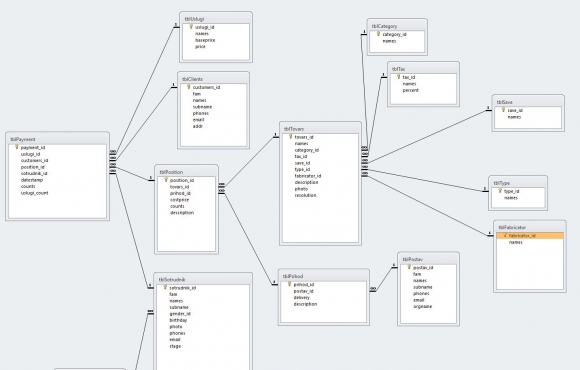Click the key icon next to customers_id

pyautogui.click(x=189, y=87)
